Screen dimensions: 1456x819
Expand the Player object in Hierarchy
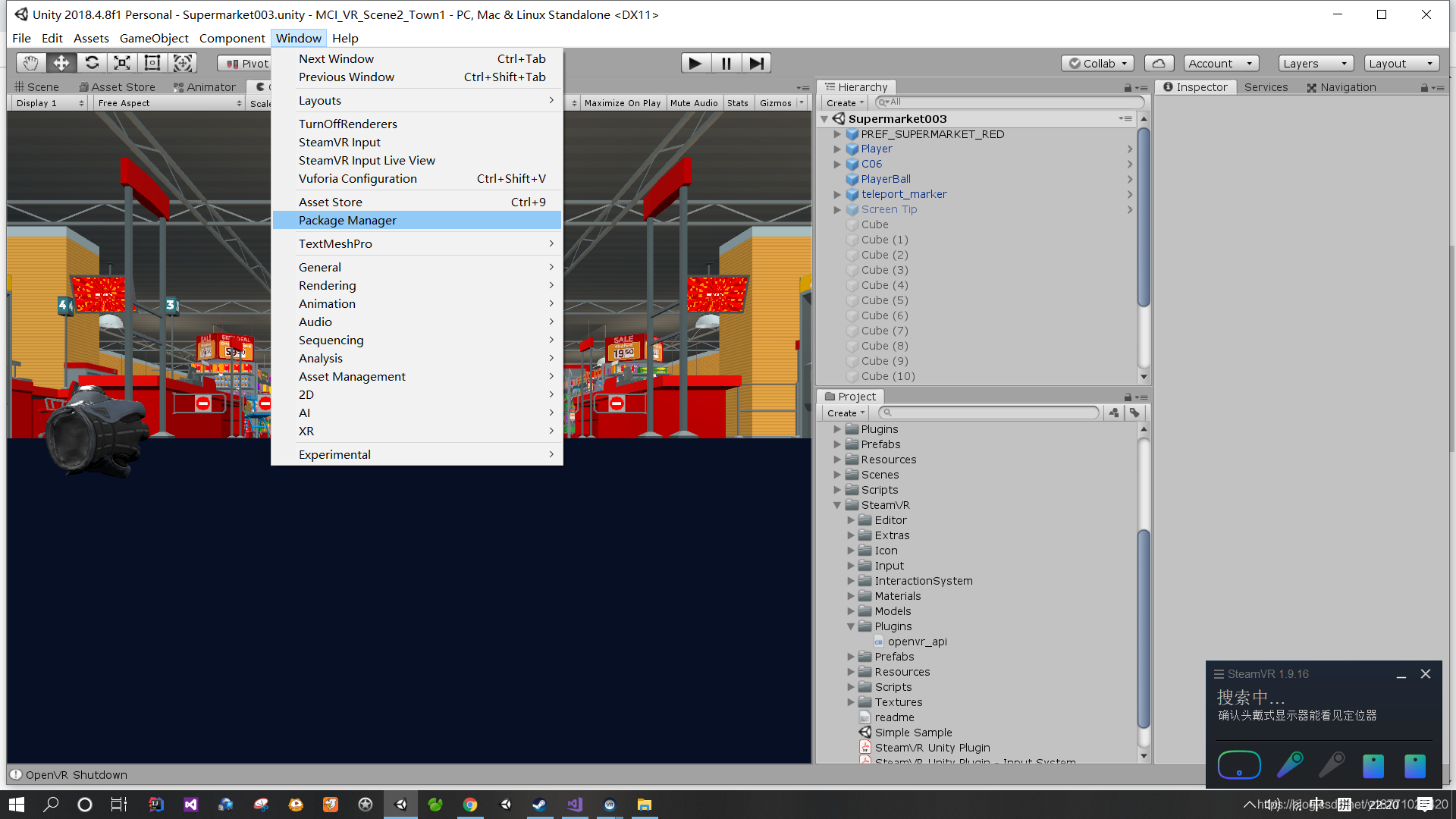pos(837,149)
